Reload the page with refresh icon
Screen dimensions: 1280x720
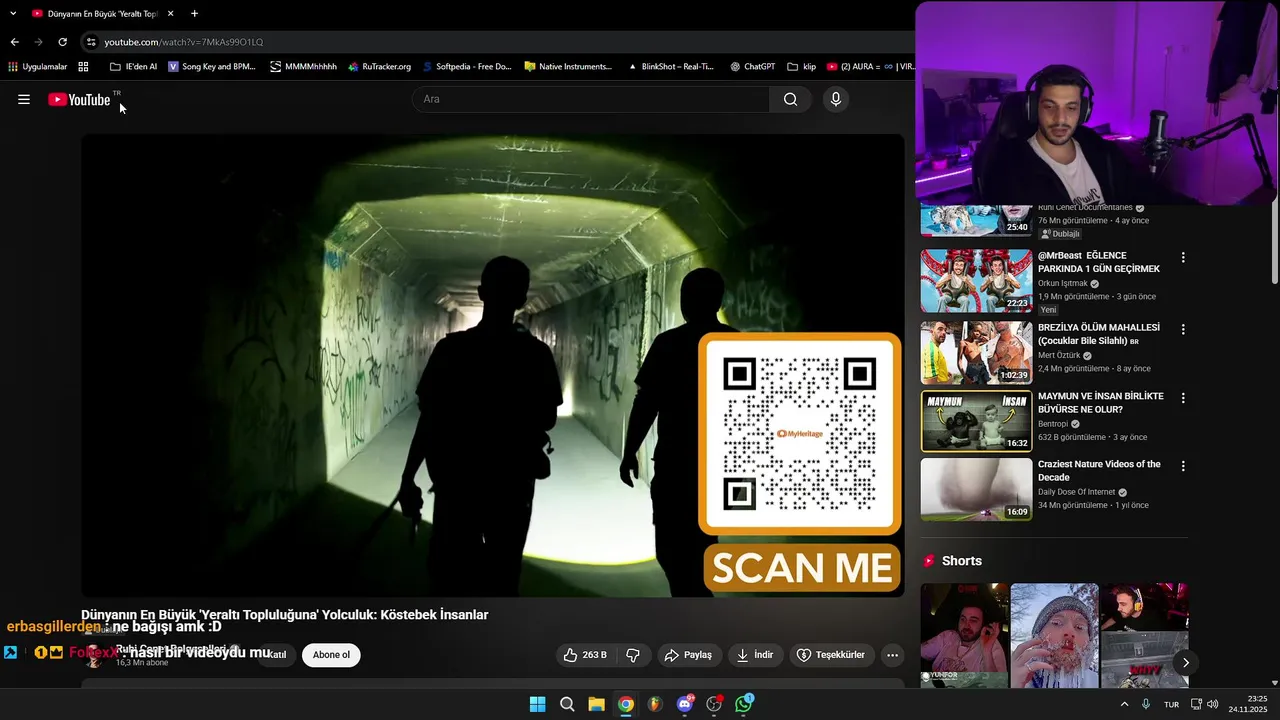[x=62, y=42]
